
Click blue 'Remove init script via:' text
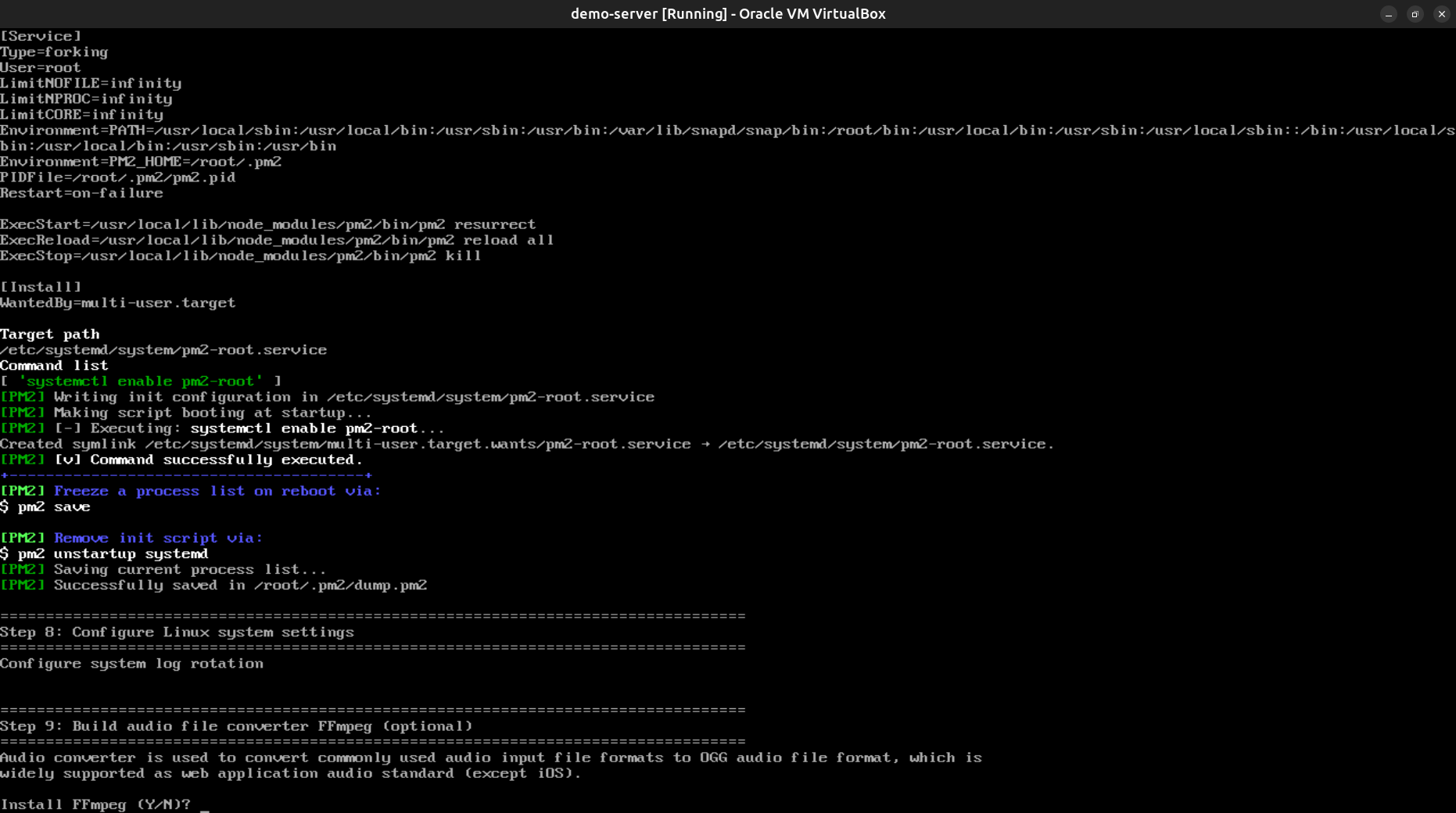tap(158, 538)
